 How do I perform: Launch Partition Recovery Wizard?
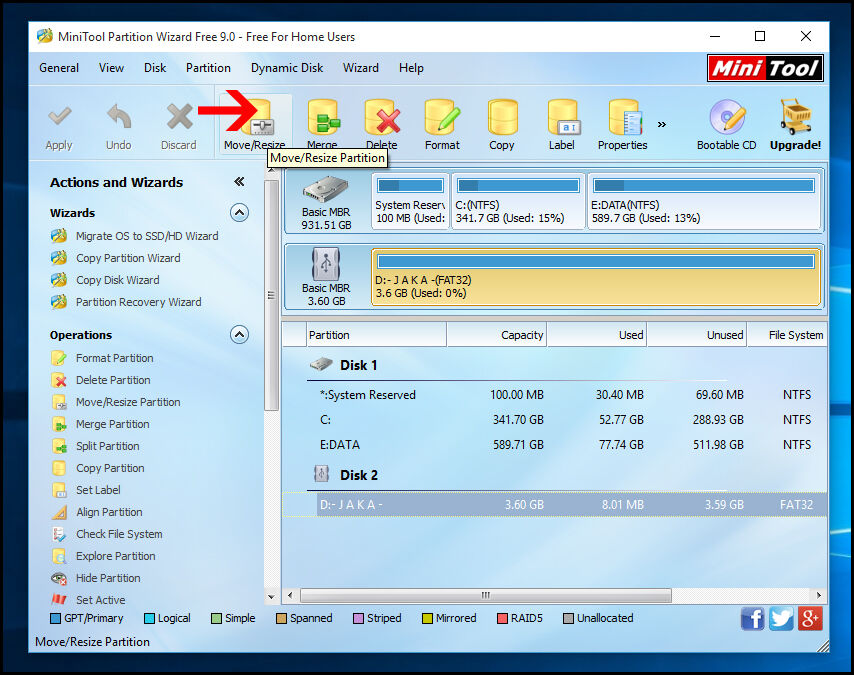(138, 302)
